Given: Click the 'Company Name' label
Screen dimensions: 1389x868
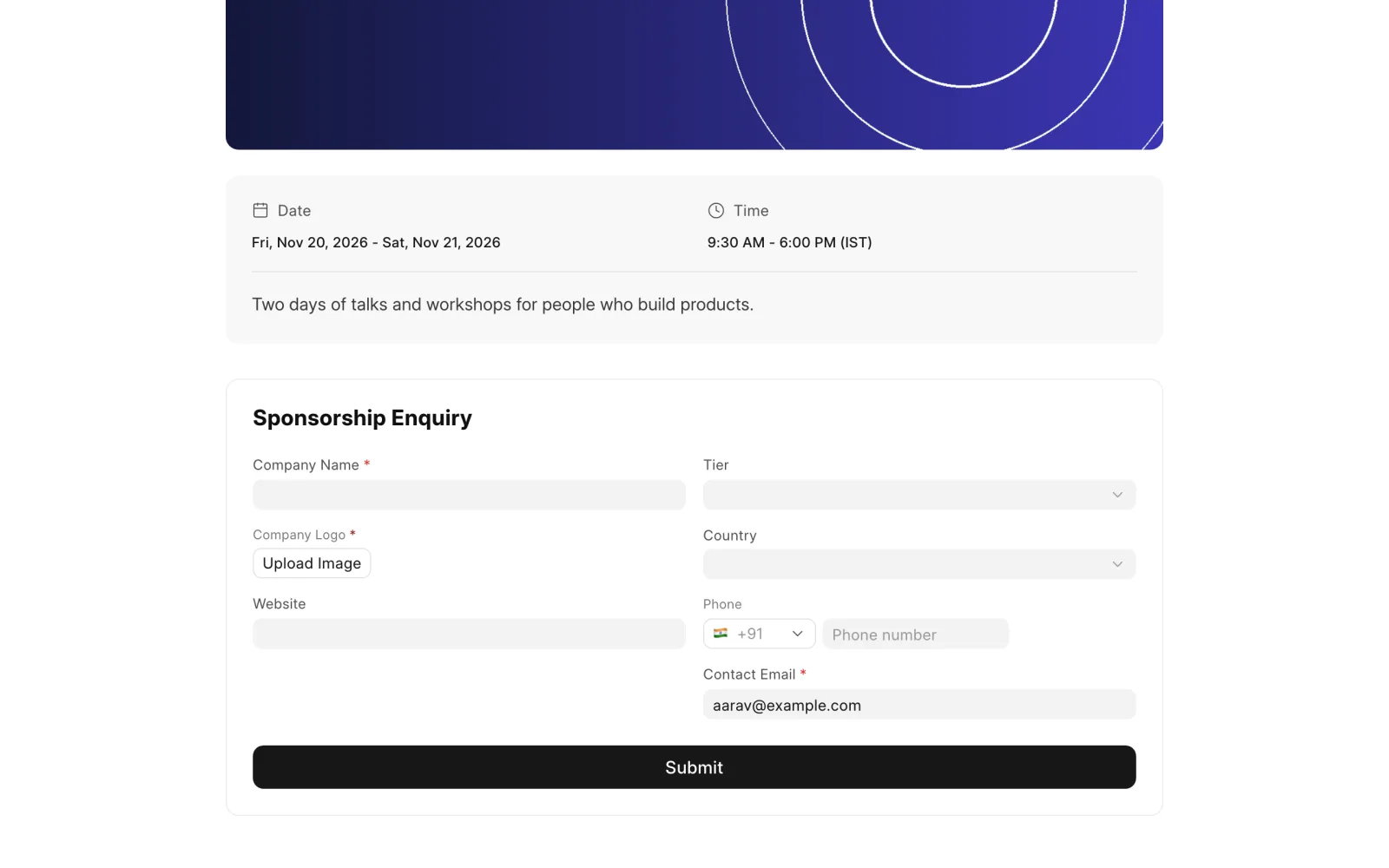Looking at the screenshot, I should coord(306,465).
